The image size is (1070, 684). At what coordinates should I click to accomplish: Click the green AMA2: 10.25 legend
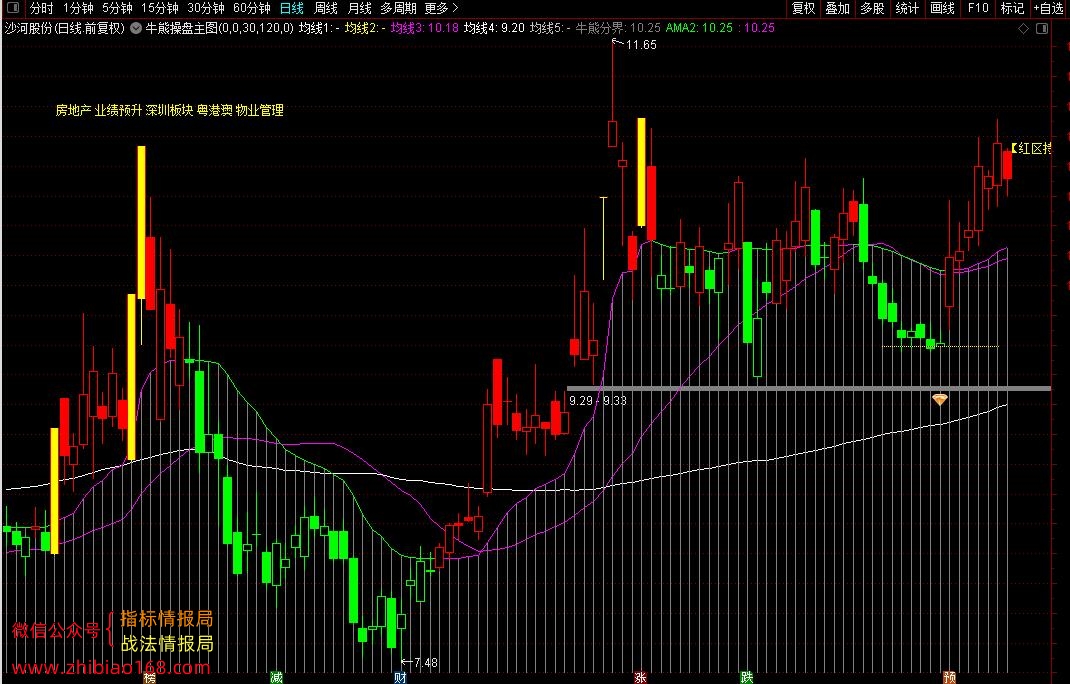coord(699,28)
